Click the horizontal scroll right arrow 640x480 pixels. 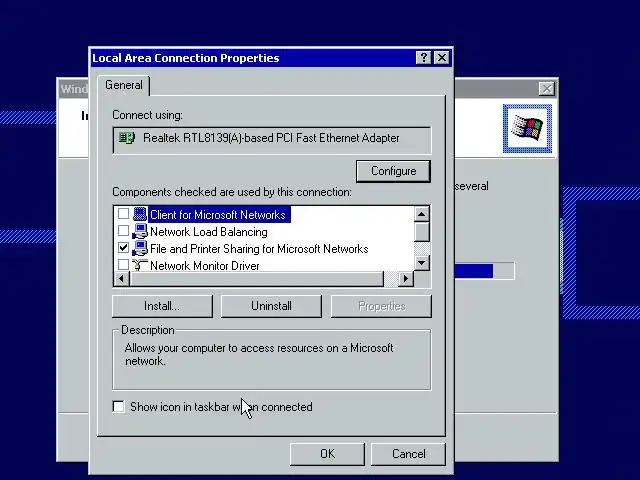pos(405,278)
